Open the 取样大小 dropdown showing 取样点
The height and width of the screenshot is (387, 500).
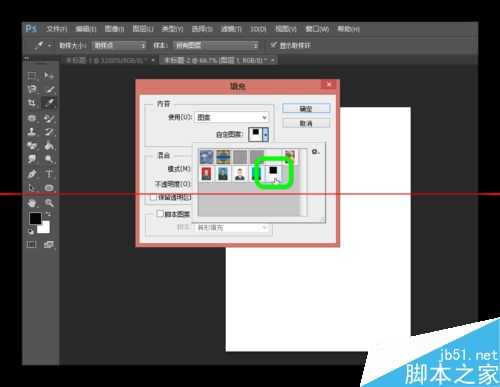(119, 45)
